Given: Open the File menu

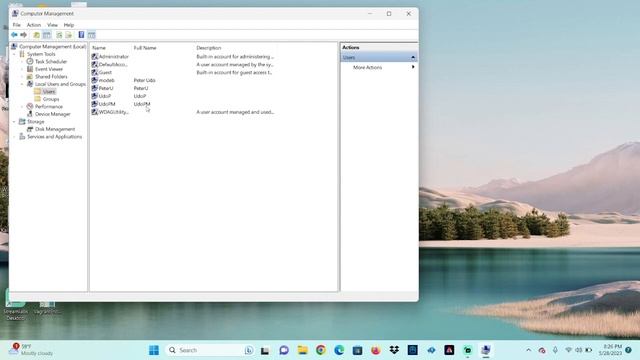Looking at the screenshot, I should point(17,25).
